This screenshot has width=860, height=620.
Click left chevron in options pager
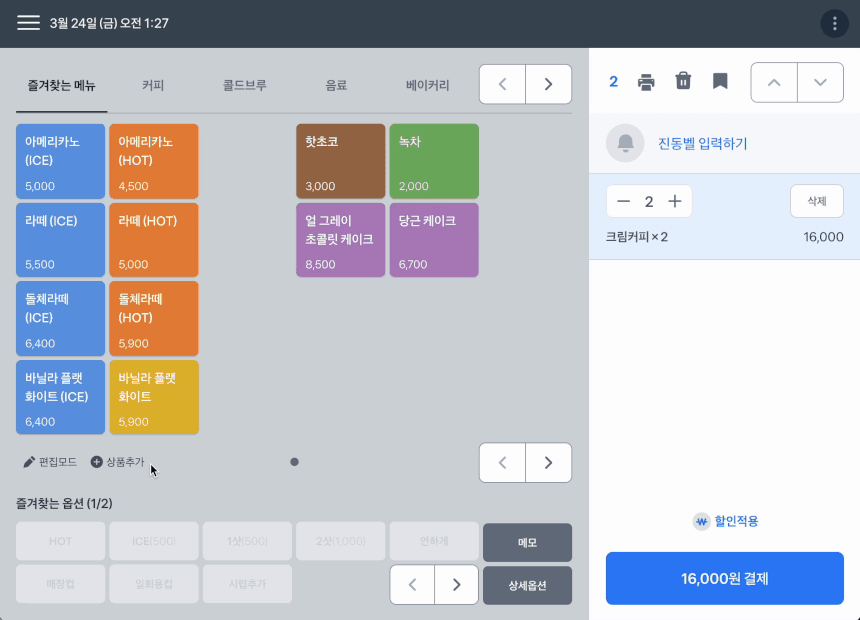coord(412,584)
